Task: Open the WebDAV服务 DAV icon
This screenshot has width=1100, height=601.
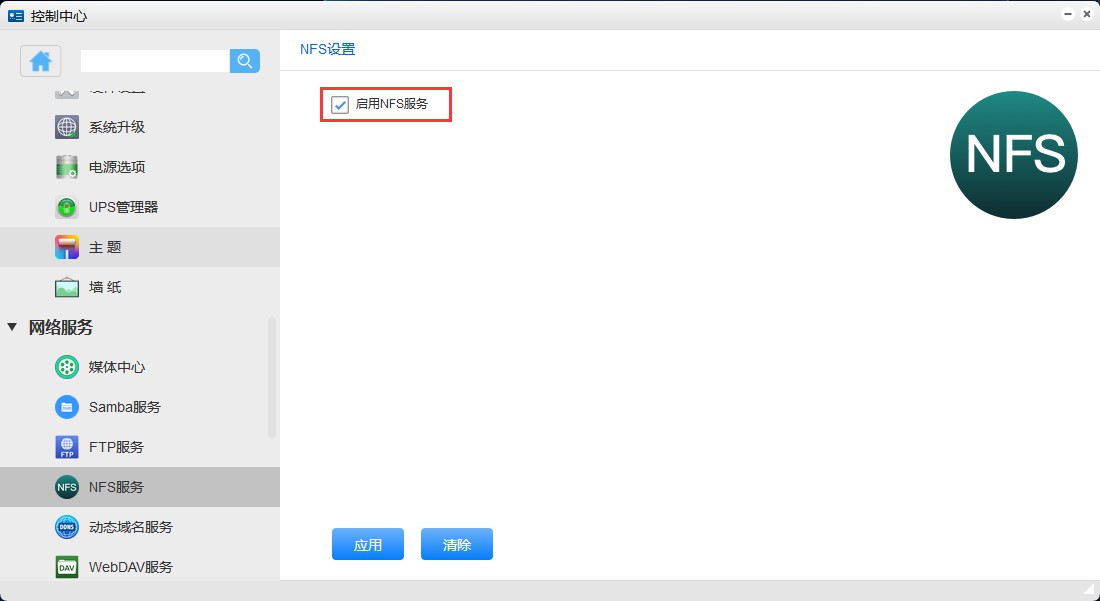Action: point(67,567)
